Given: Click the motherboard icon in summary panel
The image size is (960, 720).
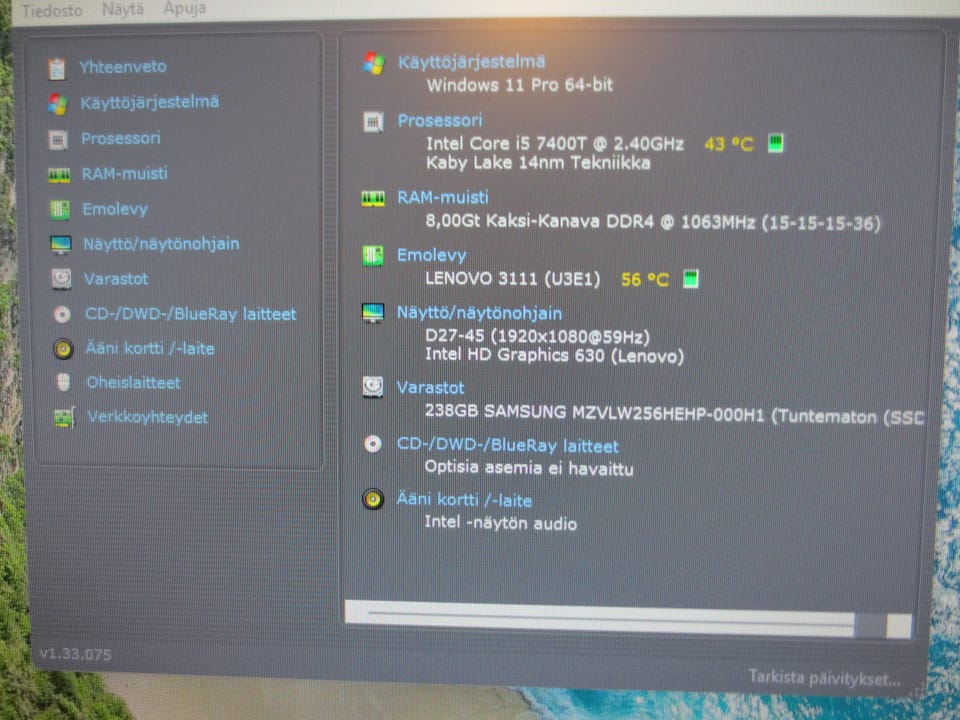Looking at the screenshot, I should (373, 256).
